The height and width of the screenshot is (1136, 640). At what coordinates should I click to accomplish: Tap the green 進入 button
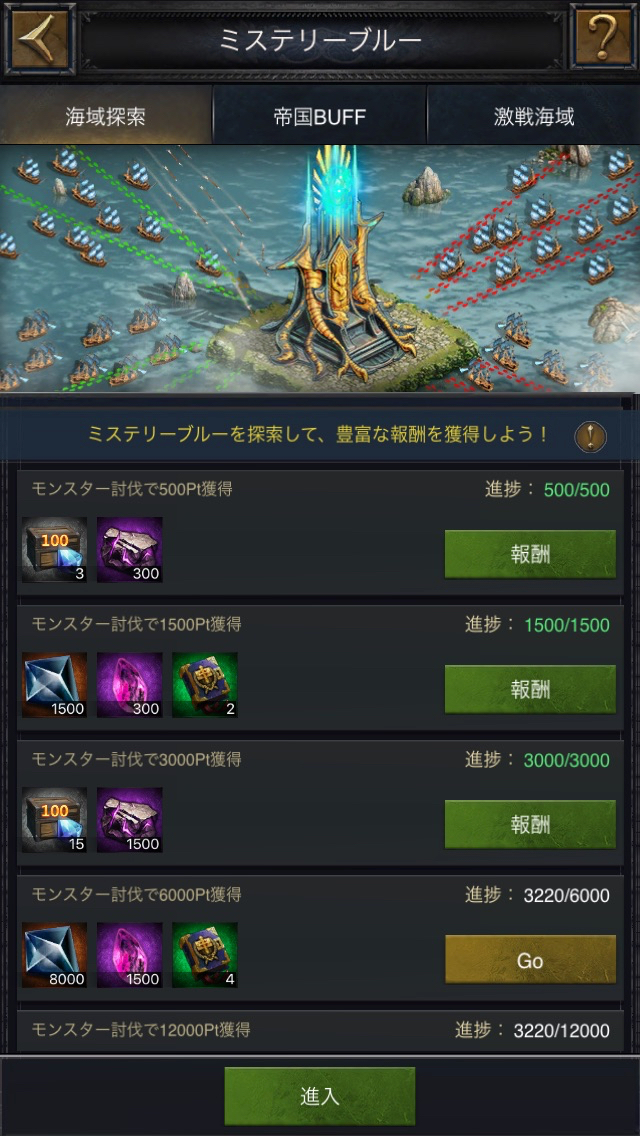click(x=320, y=1096)
